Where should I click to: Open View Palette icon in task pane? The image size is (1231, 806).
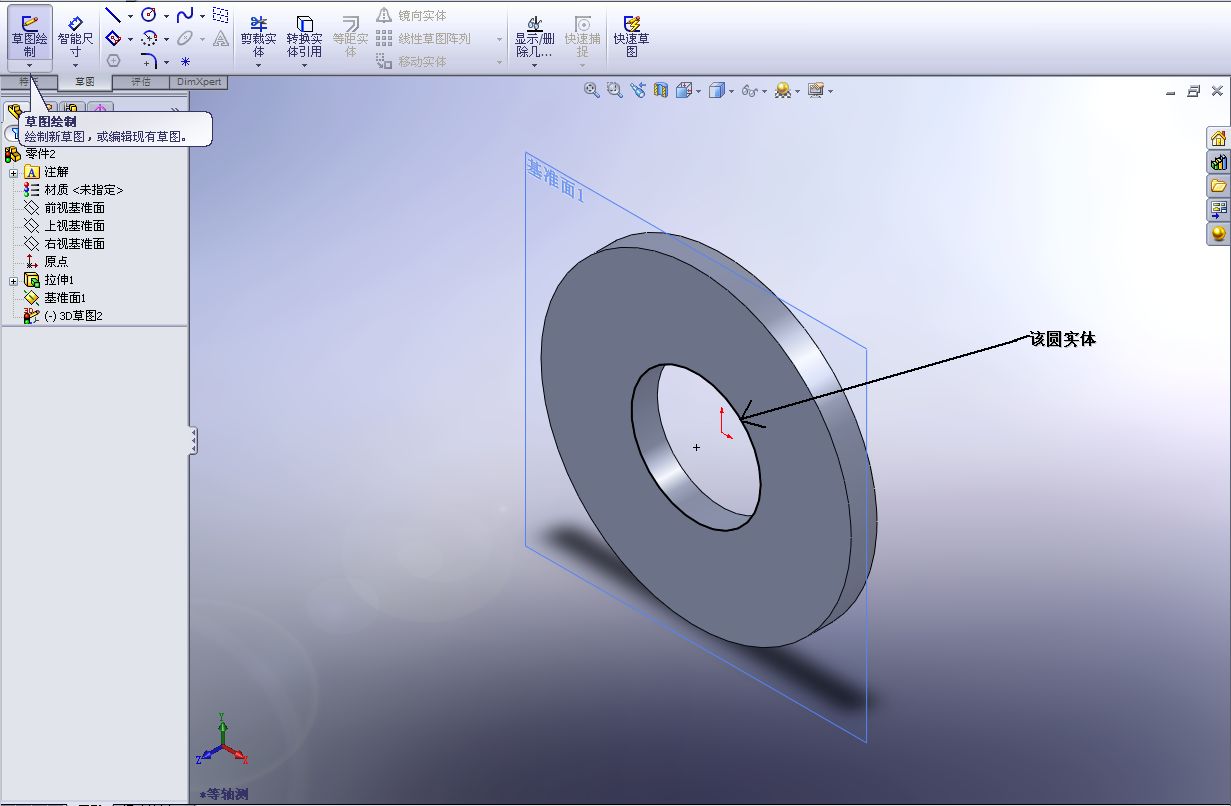[1218, 210]
